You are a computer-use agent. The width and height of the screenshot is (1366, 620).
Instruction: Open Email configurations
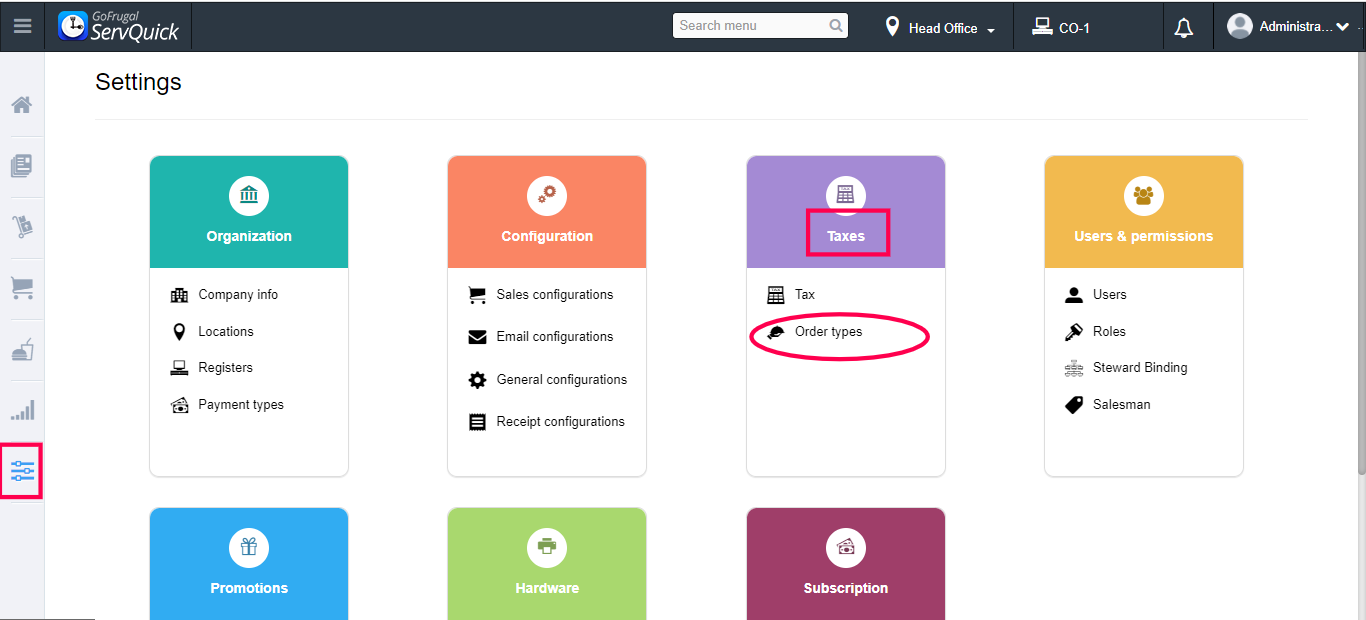(x=555, y=337)
